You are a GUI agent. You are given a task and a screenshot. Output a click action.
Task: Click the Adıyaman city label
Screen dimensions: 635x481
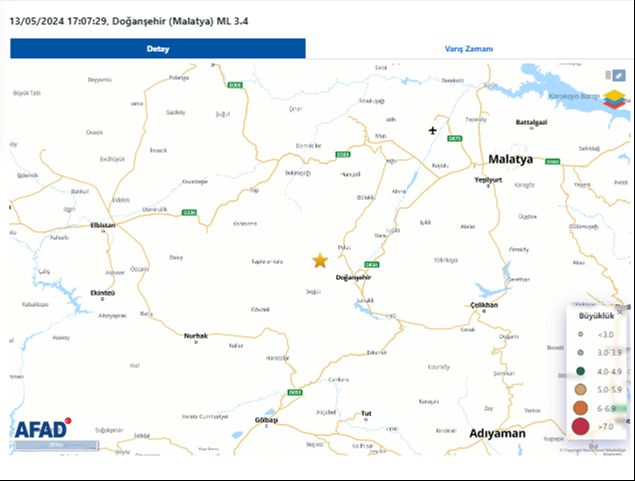(496, 434)
